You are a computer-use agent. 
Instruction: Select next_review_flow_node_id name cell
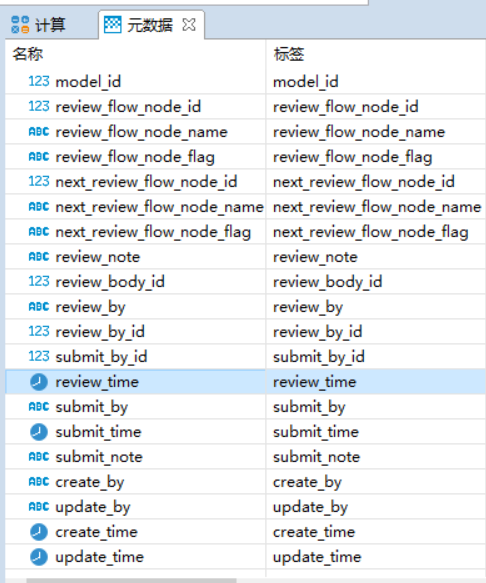point(146,182)
